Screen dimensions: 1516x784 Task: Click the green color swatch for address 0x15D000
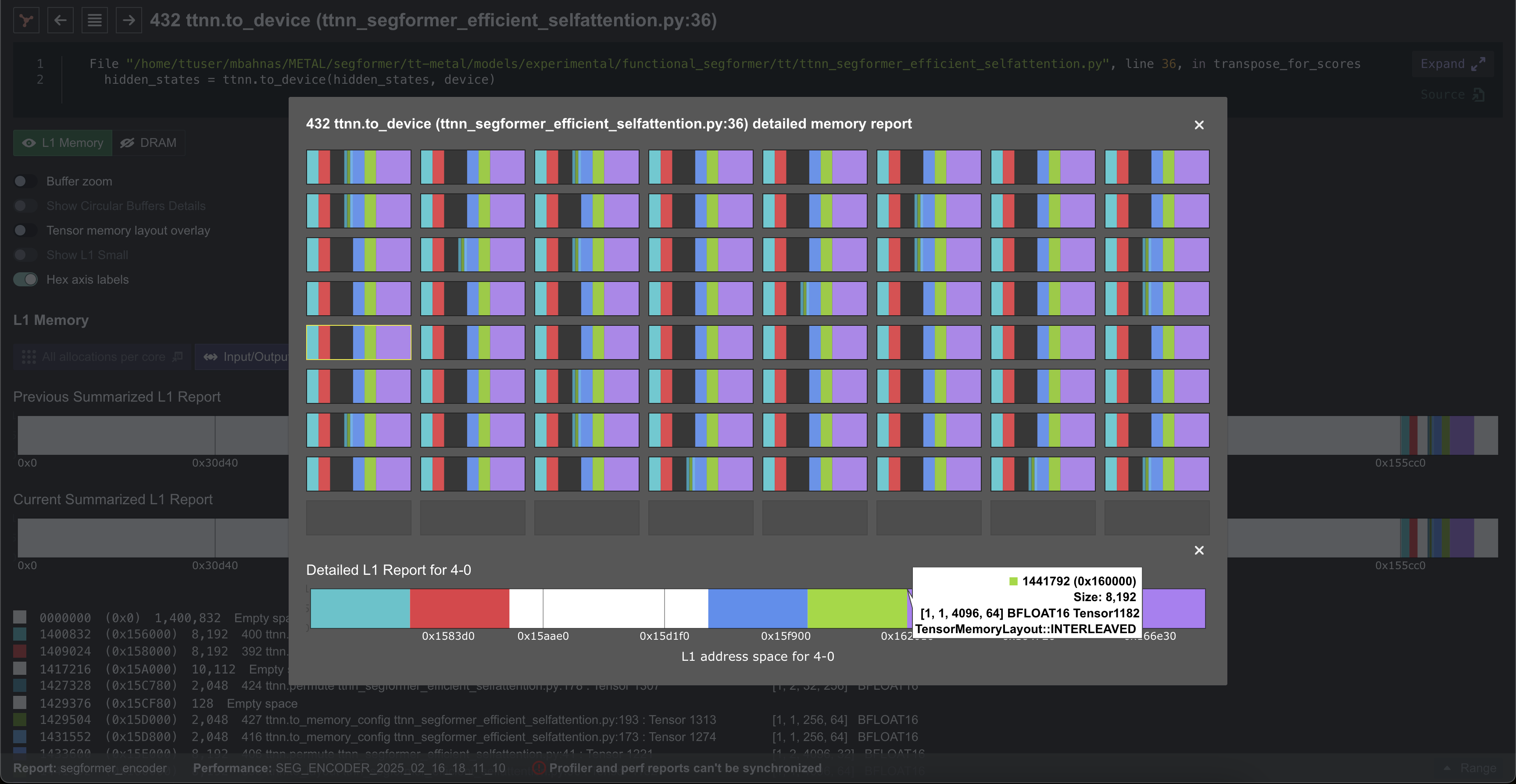click(21, 719)
